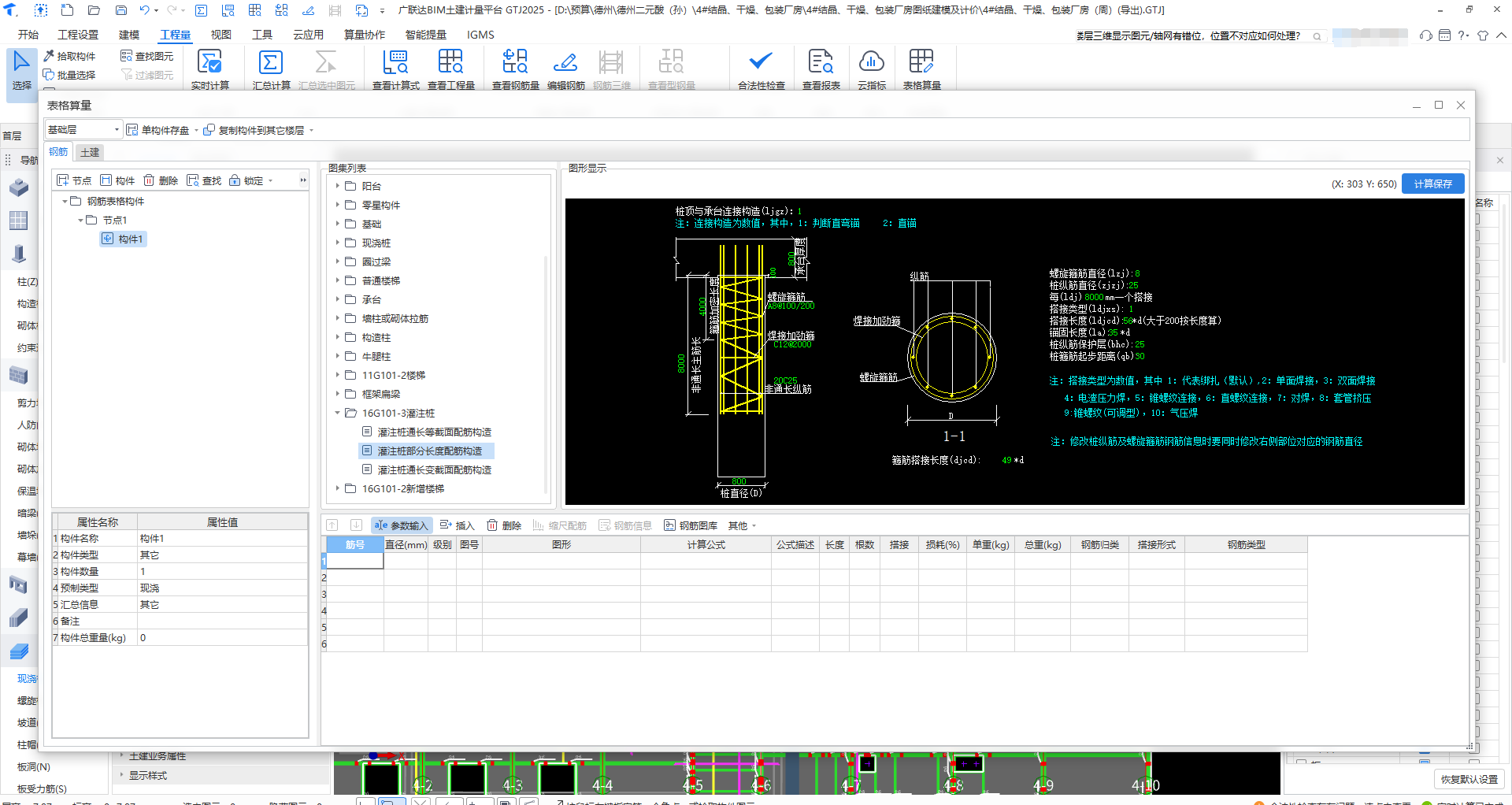Switch to the 土建 tab

coord(90,153)
